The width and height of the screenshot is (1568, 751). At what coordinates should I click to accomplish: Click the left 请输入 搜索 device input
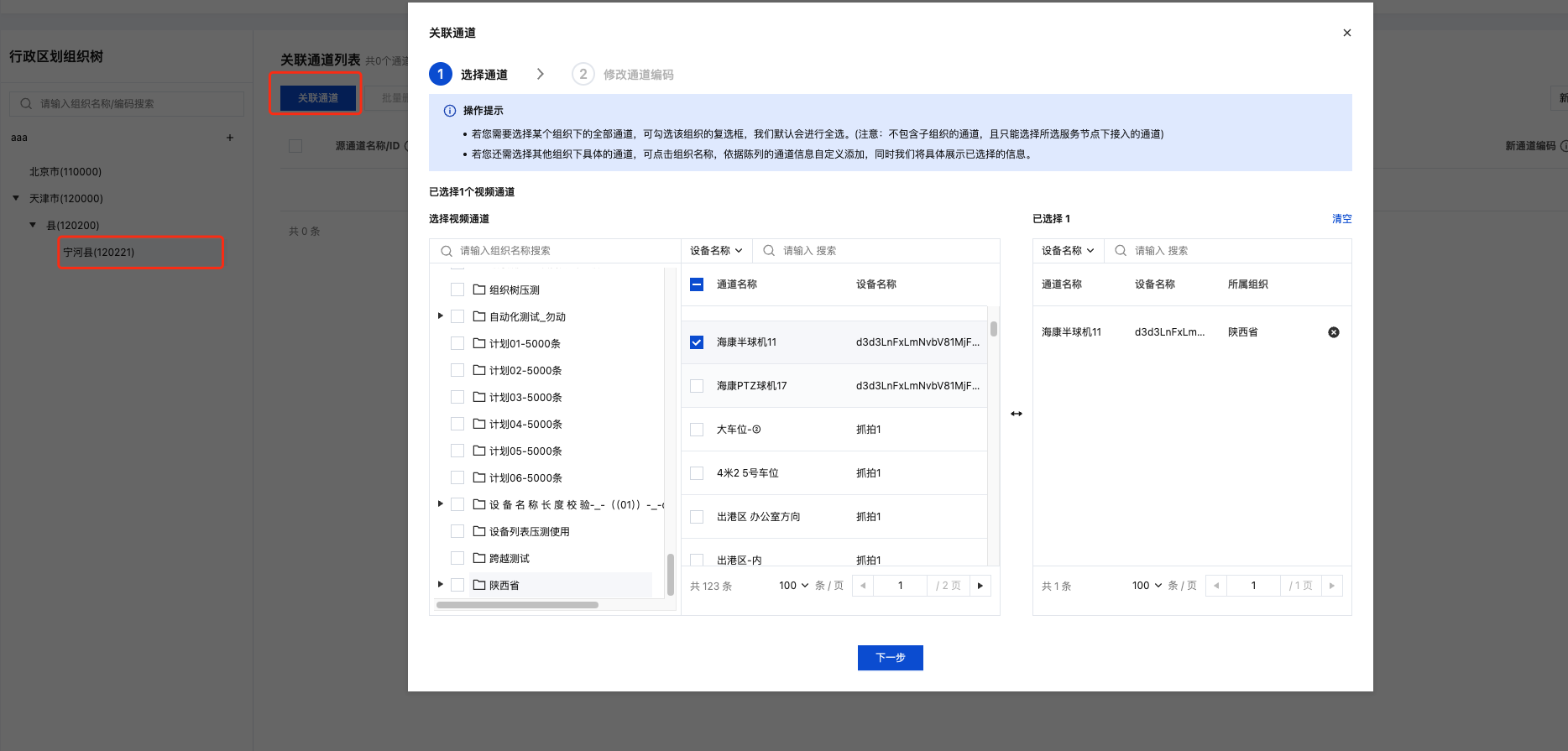(x=876, y=251)
